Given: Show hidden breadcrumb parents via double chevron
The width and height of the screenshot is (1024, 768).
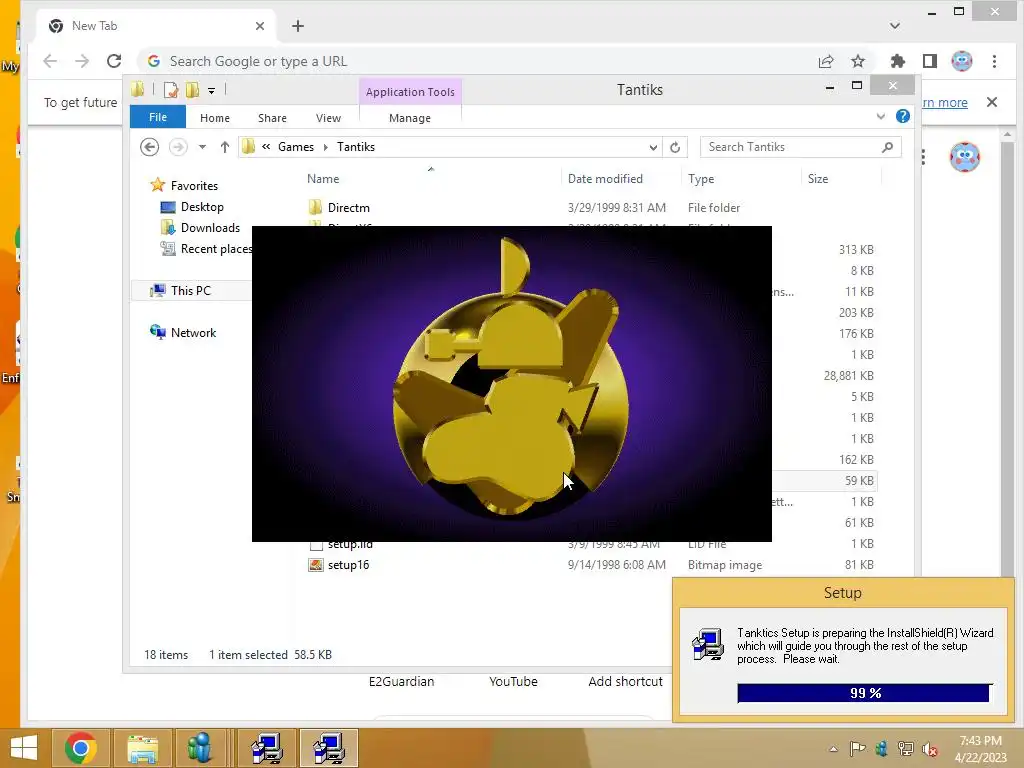Looking at the screenshot, I should pos(266,147).
